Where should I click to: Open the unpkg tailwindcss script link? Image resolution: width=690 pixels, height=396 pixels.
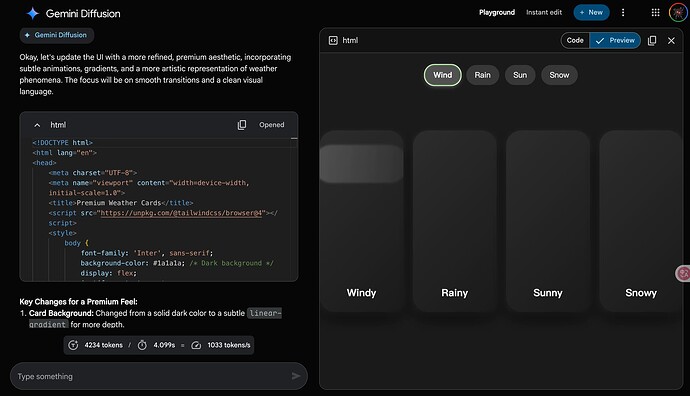[x=181, y=213]
